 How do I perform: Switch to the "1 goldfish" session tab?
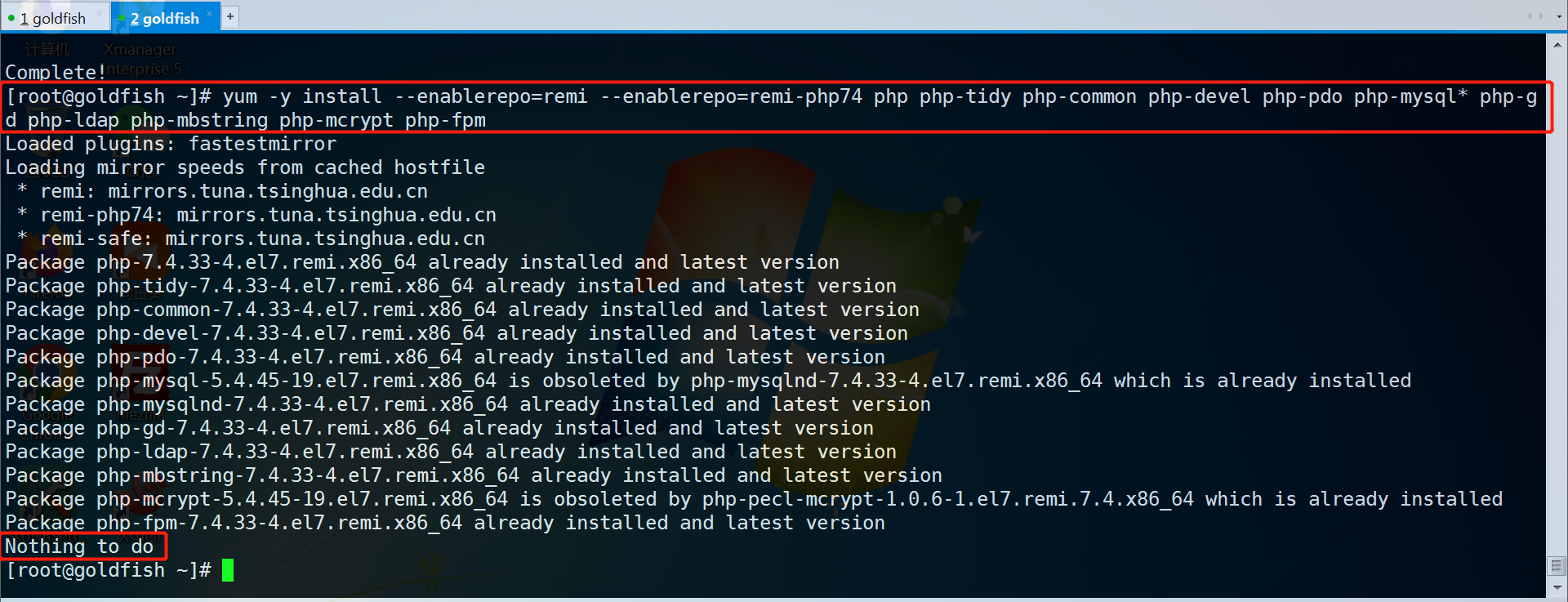click(52, 18)
